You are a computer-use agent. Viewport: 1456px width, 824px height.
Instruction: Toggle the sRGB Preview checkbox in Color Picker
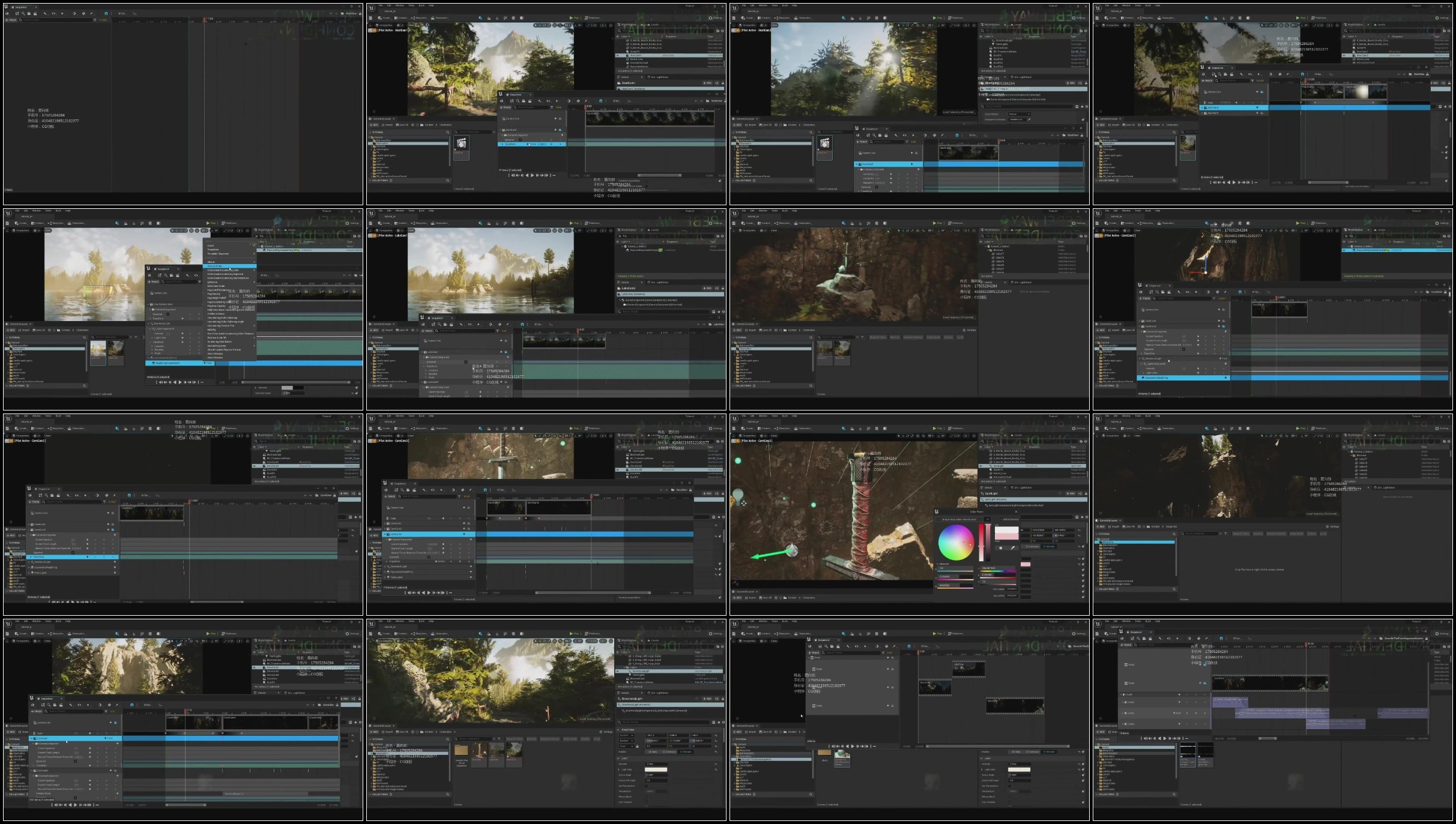[x=1001, y=519]
